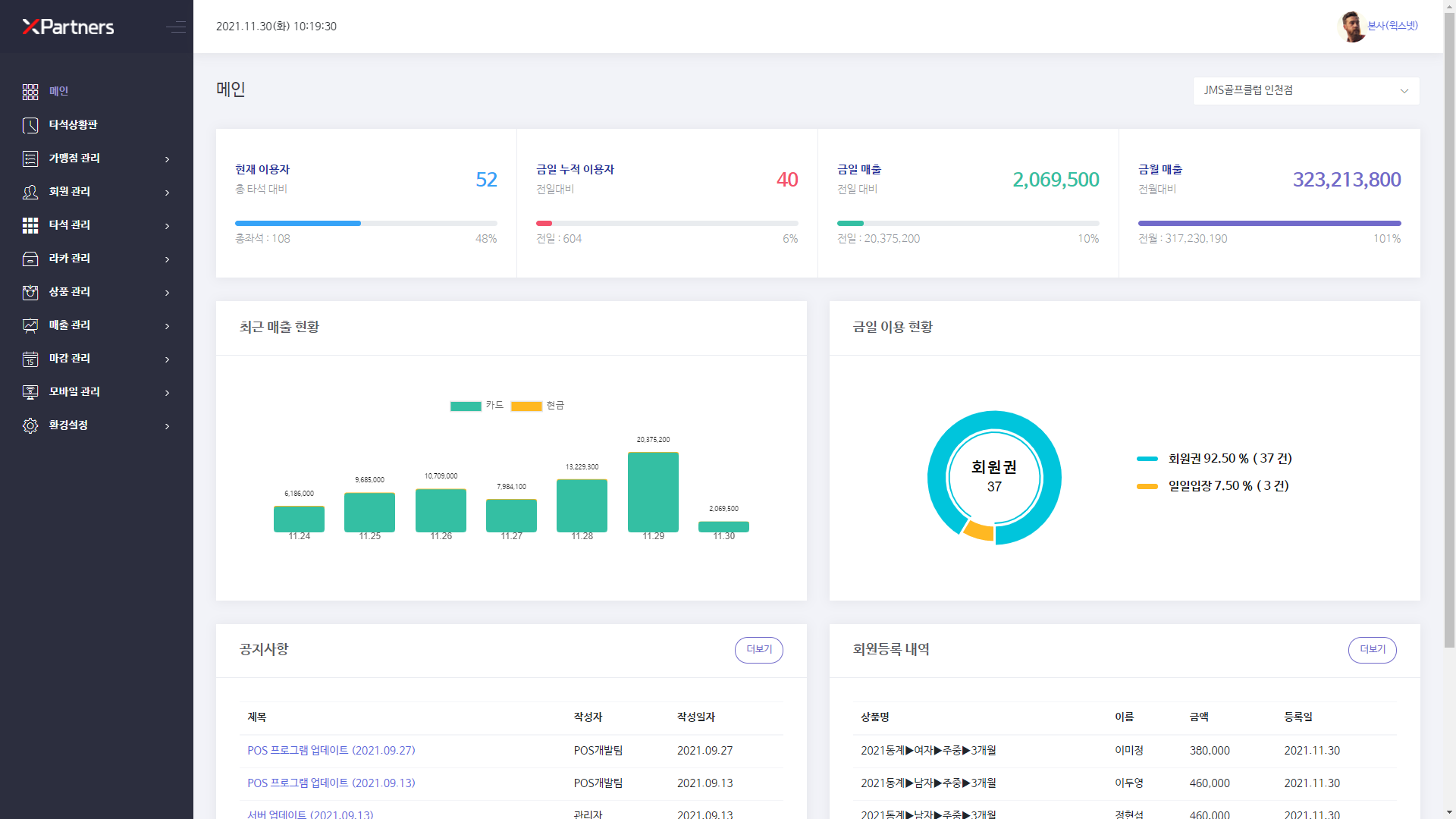
Task: Click the 타석상황판 clock icon
Action: [30, 125]
